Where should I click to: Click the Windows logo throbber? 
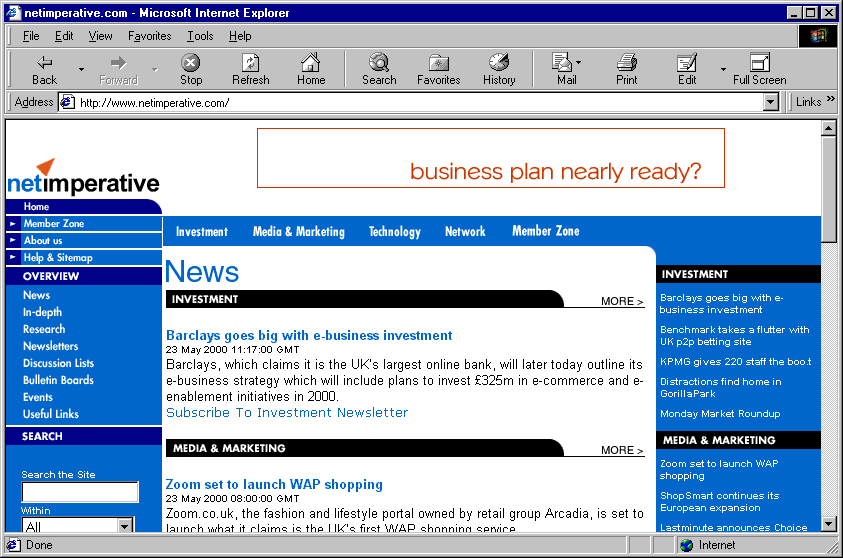[x=818, y=35]
